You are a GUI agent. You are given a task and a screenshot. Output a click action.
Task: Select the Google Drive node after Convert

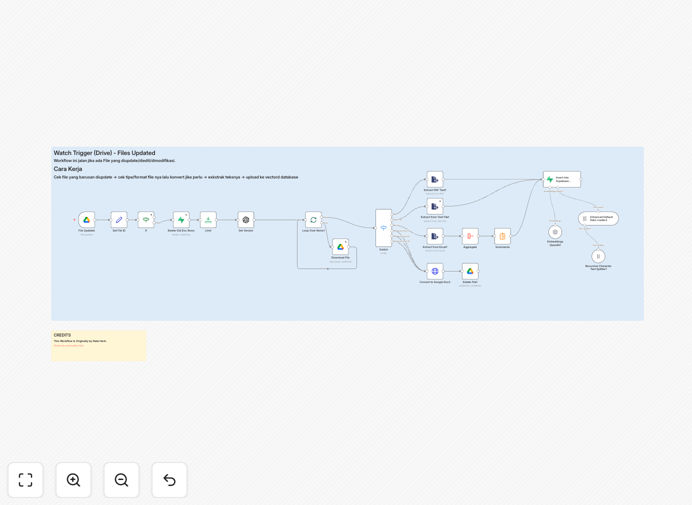click(x=470, y=271)
